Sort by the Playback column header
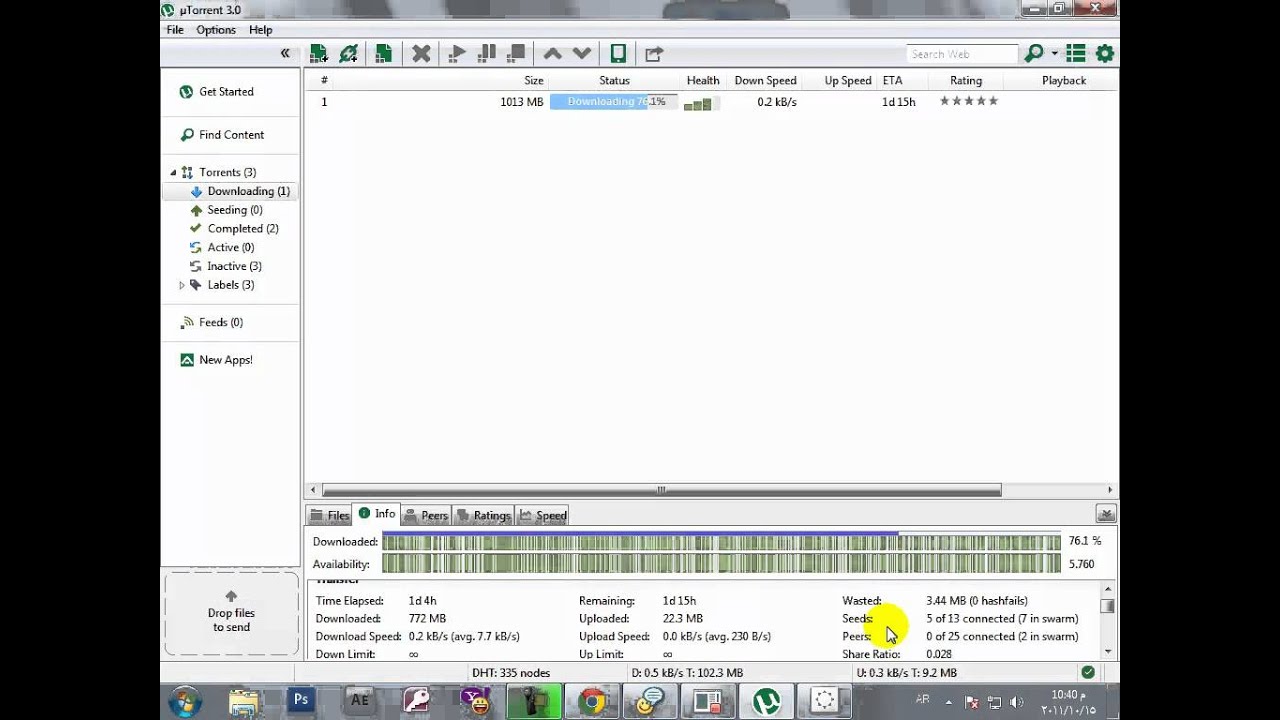The height and width of the screenshot is (720, 1280). click(1063, 80)
